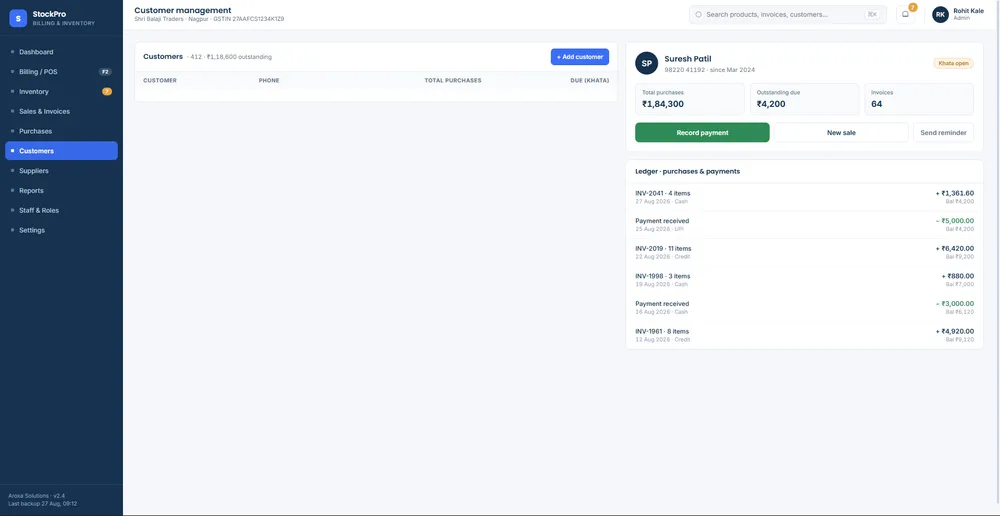
Task: Click the amount + ₹4,920.00
Action: pyautogui.click(x=955, y=331)
